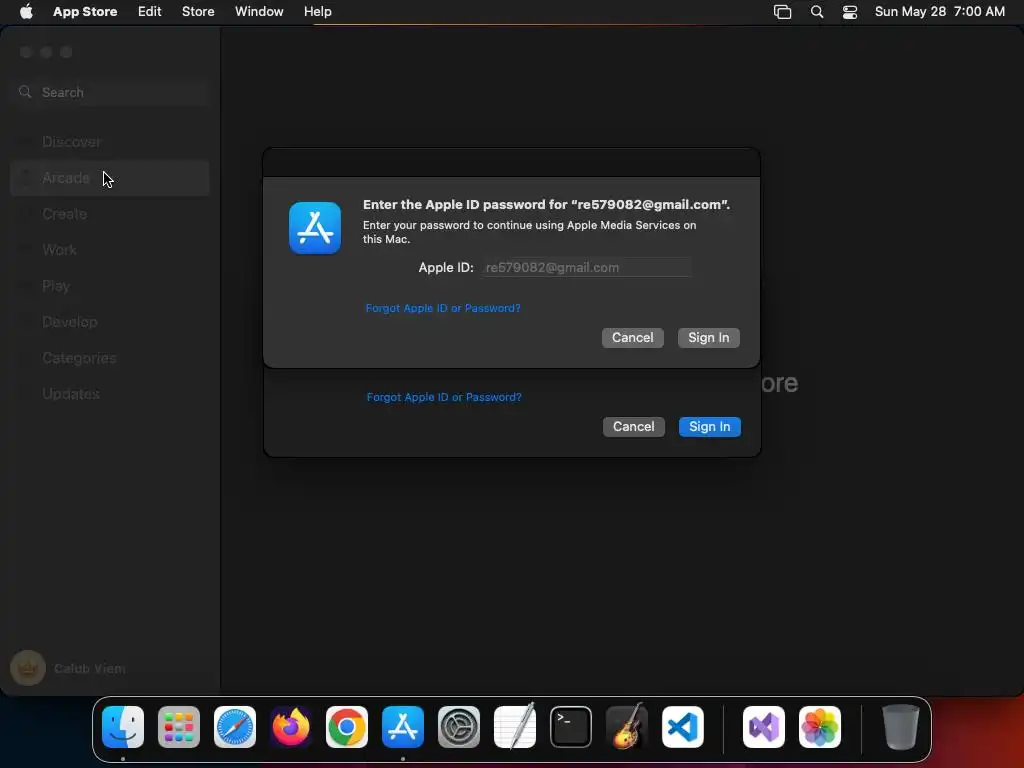Open Terminal from the Dock

571,727
